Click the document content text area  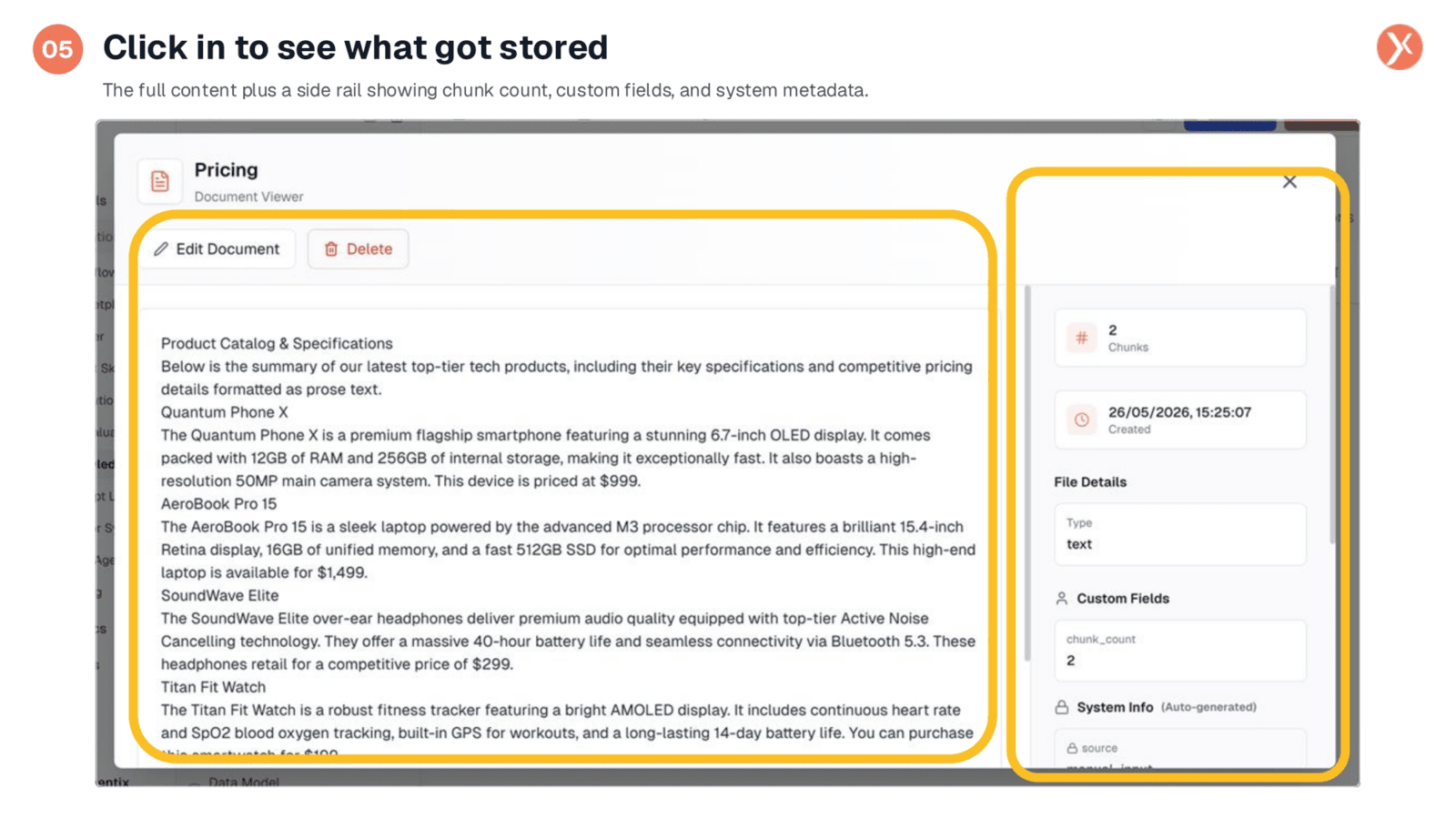568,537
